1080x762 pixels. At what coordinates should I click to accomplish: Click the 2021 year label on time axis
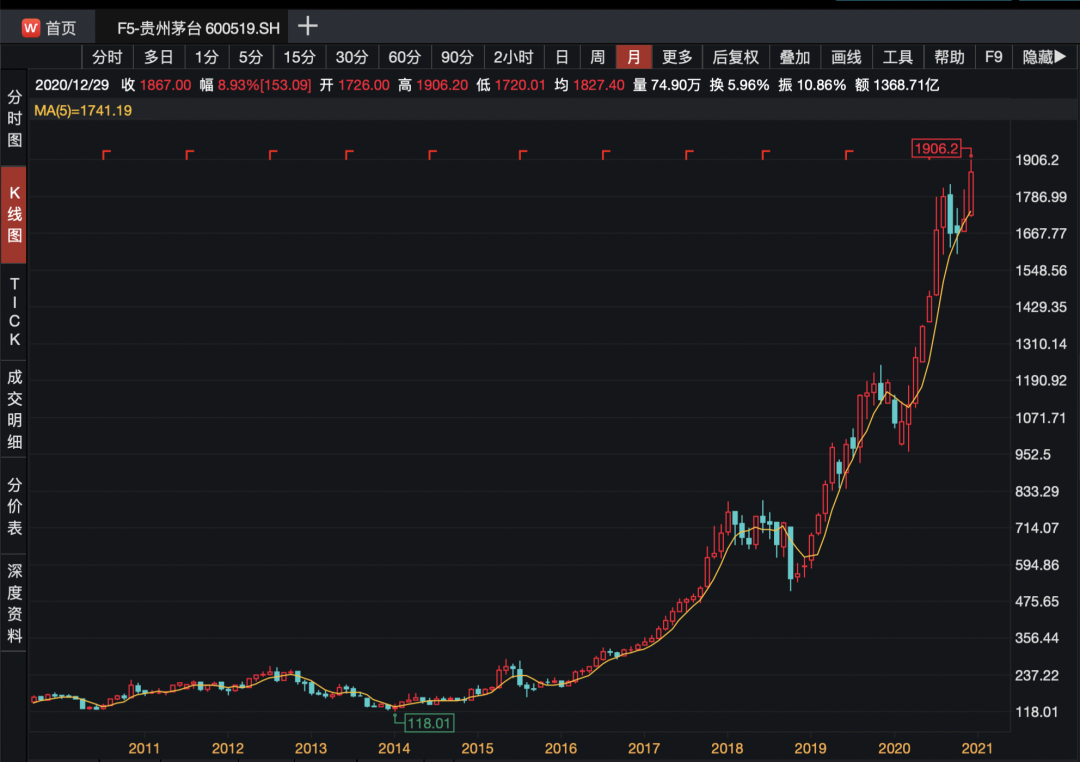977,748
